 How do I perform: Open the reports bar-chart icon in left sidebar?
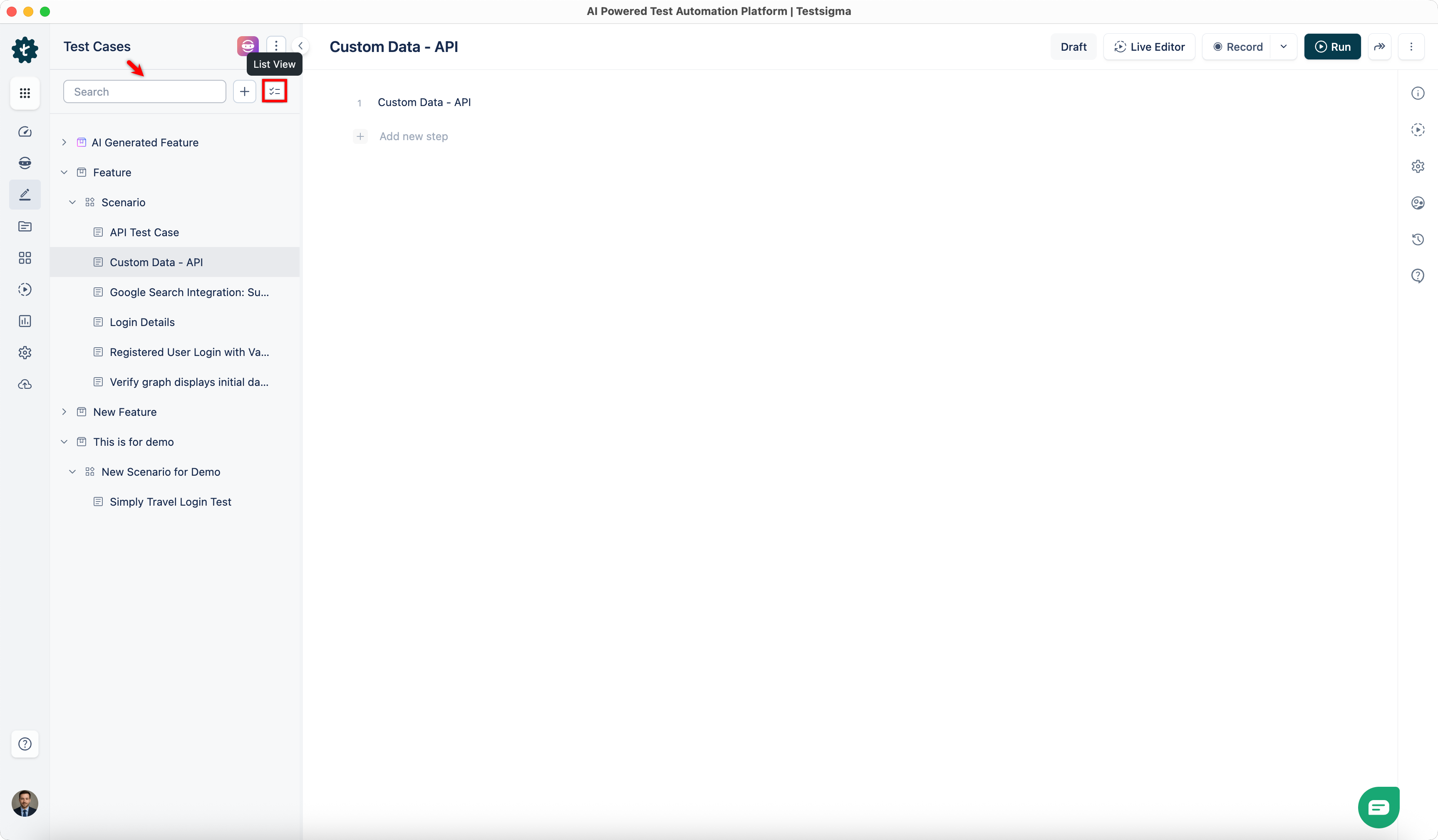pyautogui.click(x=25, y=321)
